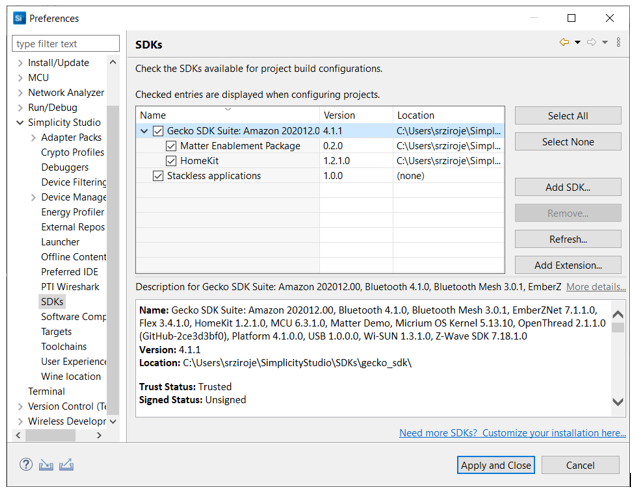The width and height of the screenshot is (635, 490).
Task: Open Need more SDKs customize installation link
Action: click(x=512, y=433)
